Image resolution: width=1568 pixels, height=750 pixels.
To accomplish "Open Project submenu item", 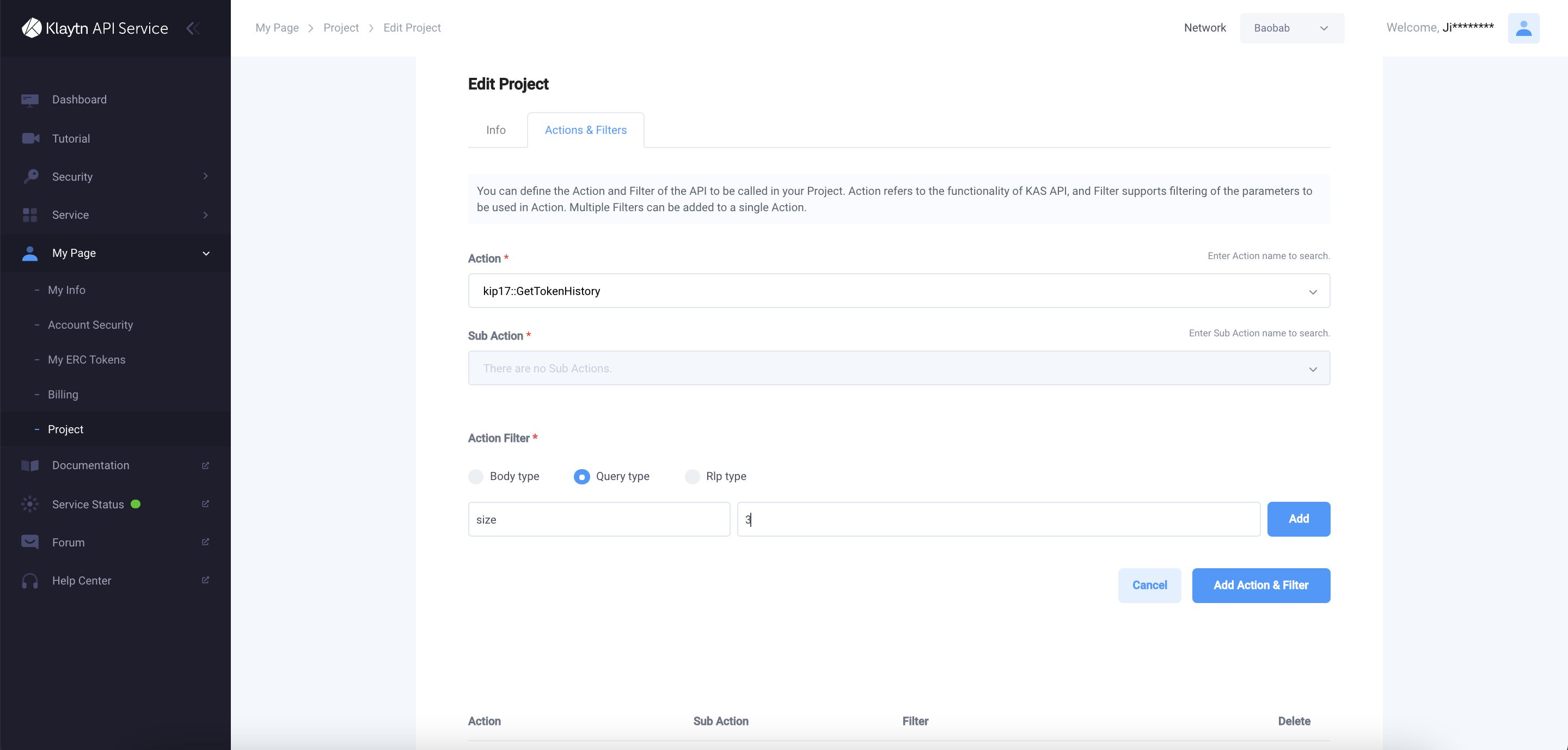I will pyautogui.click(x=65, y=429).
